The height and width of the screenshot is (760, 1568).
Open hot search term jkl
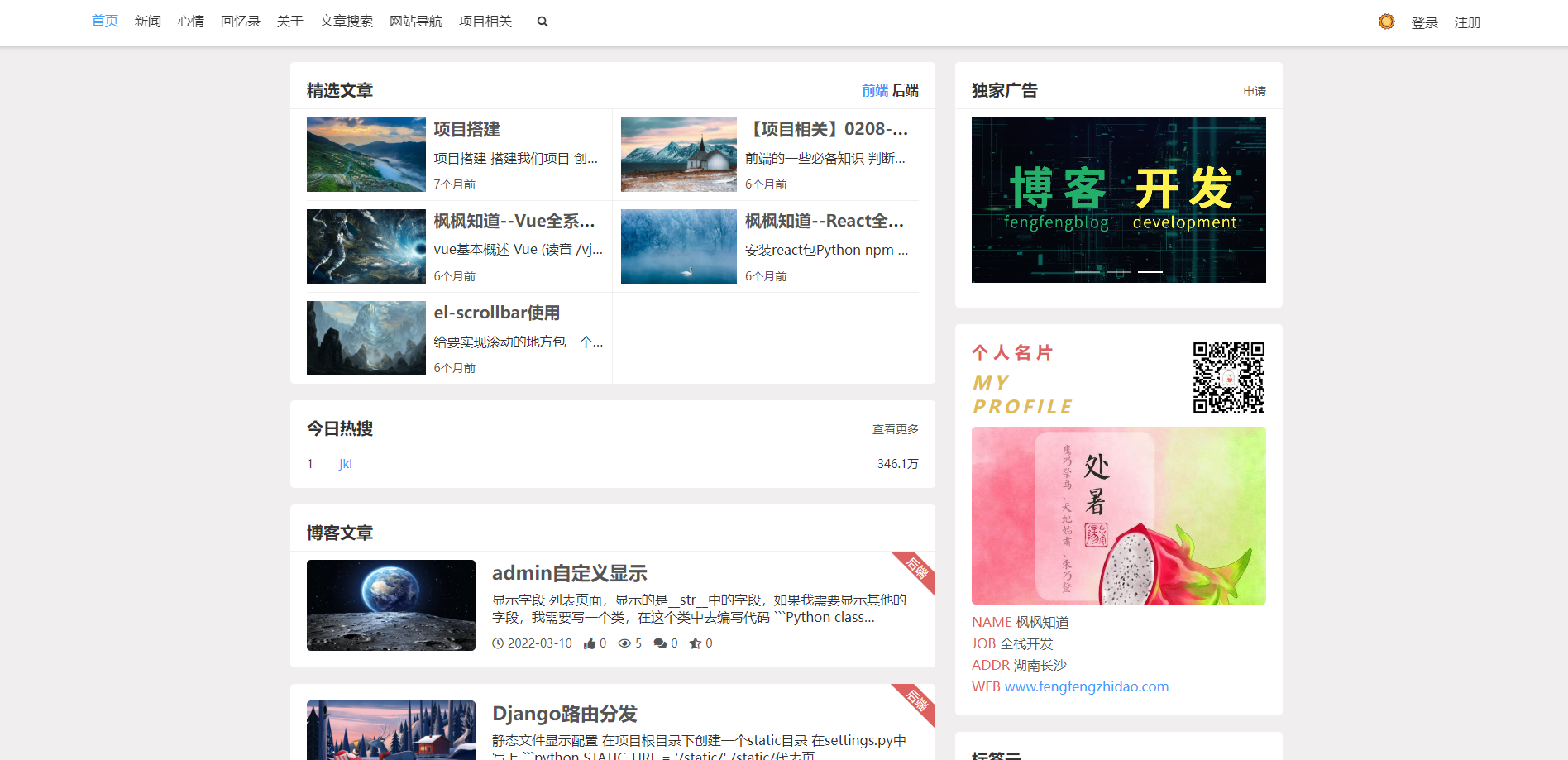[x=346, y=464]
